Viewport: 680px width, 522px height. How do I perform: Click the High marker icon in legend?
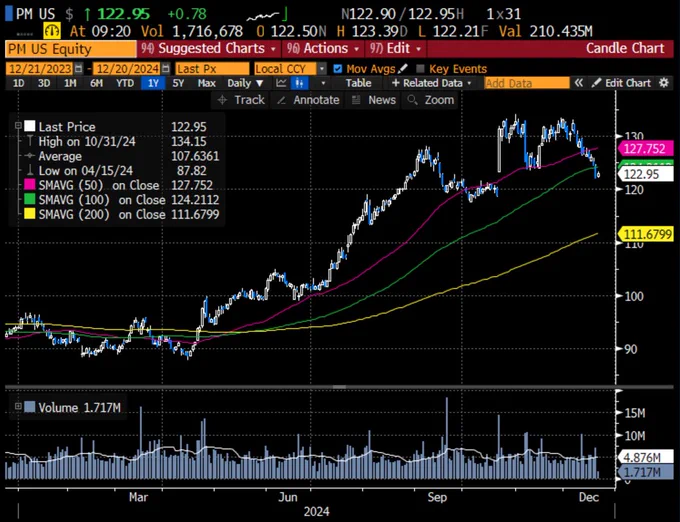point(30,141)
